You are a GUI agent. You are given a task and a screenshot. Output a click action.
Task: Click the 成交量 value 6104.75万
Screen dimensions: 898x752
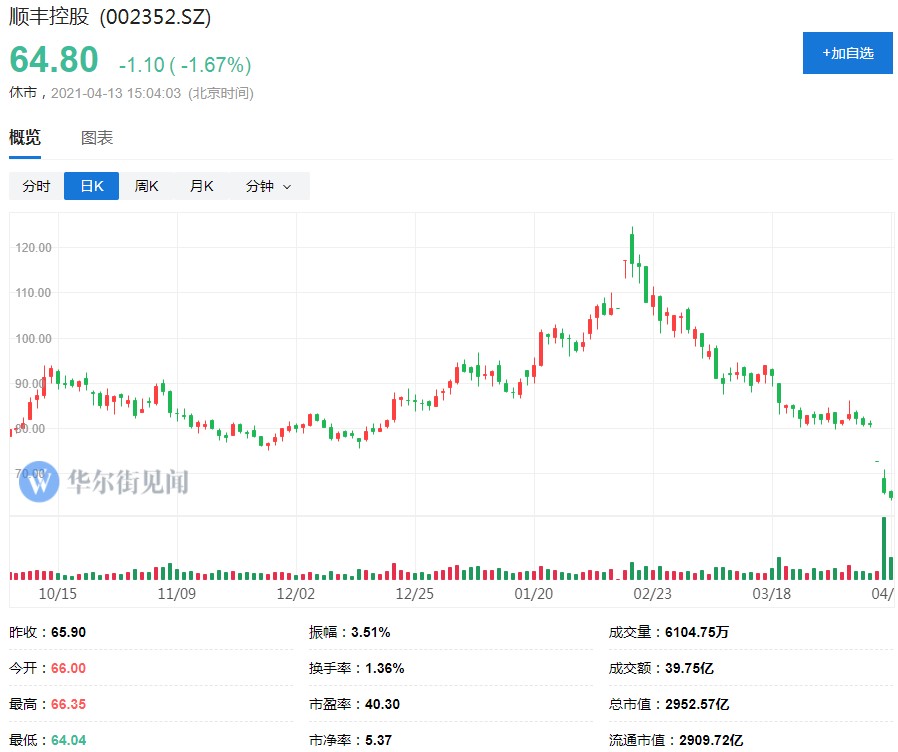click(698, 632)
